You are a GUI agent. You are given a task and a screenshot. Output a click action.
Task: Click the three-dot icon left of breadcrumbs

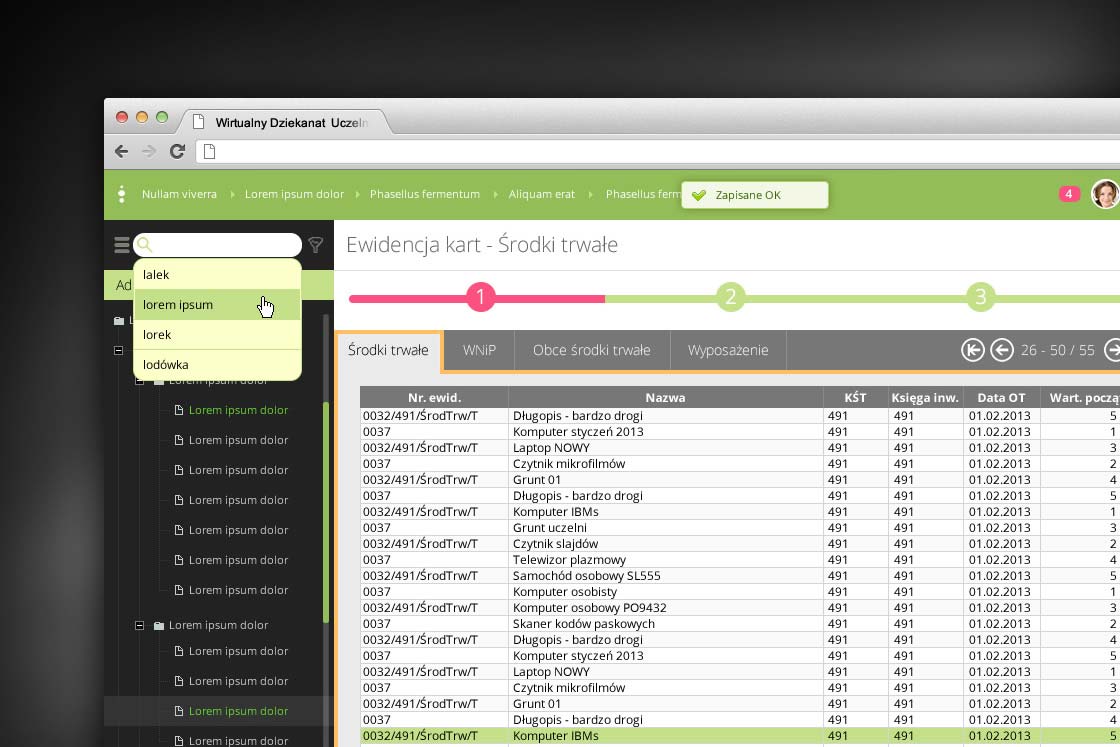(121, 194)
